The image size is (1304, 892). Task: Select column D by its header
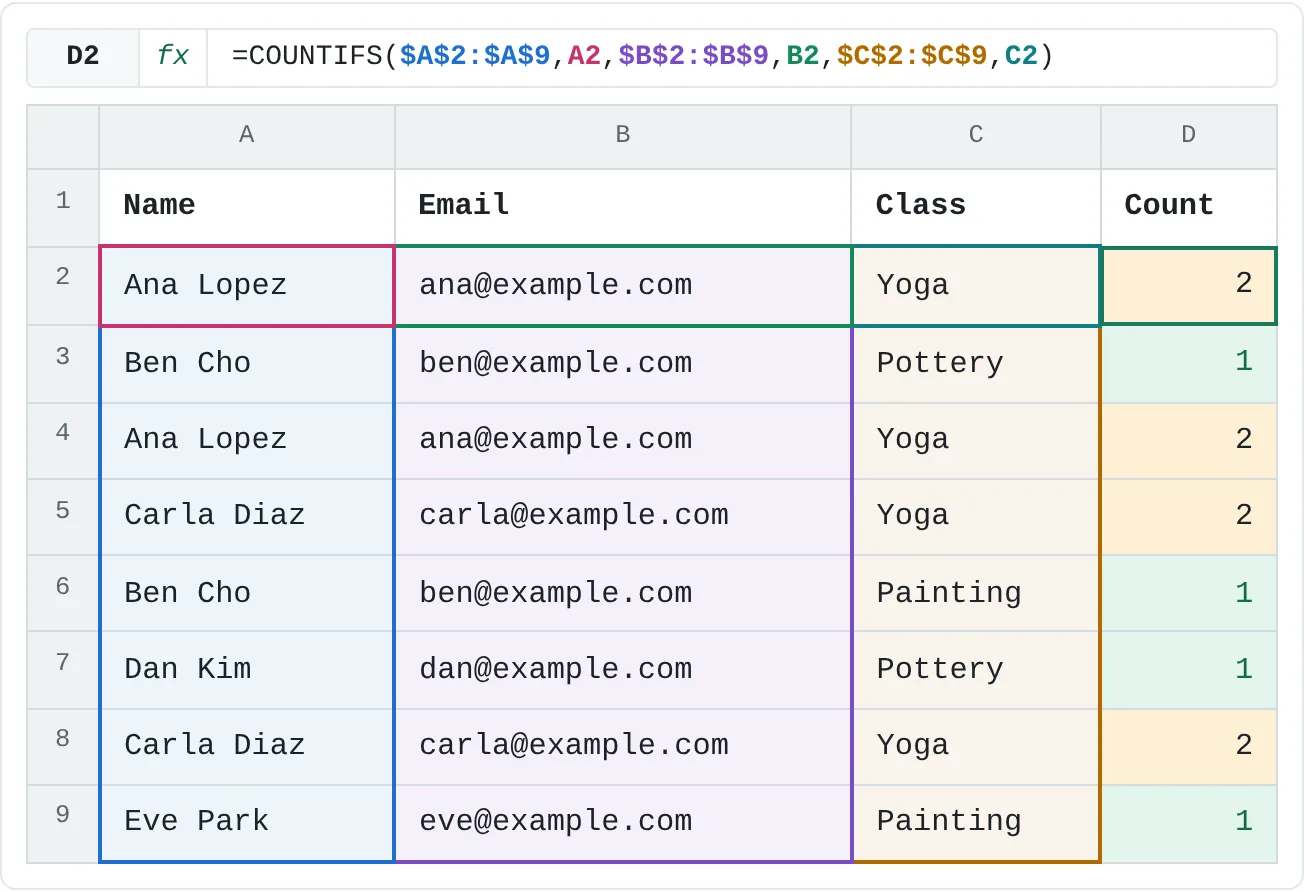(1188, 135)
